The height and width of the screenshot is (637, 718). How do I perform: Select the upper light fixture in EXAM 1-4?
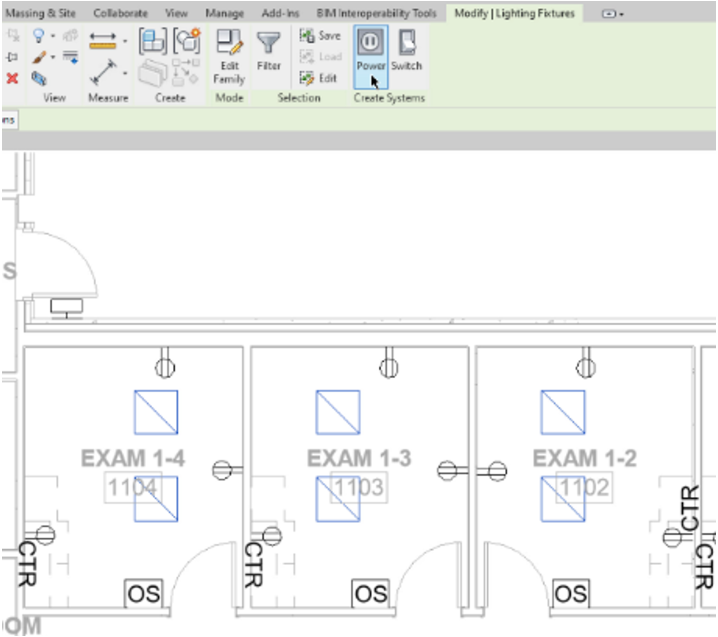[x=156, y=412]
